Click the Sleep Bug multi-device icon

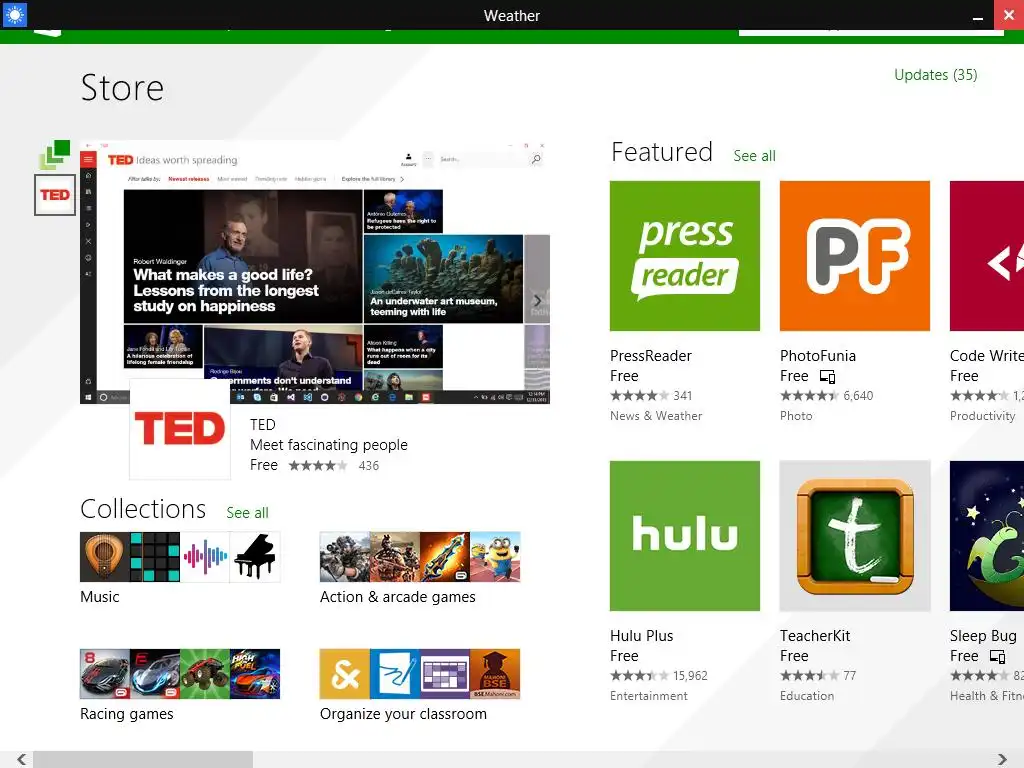click(997, 657)
